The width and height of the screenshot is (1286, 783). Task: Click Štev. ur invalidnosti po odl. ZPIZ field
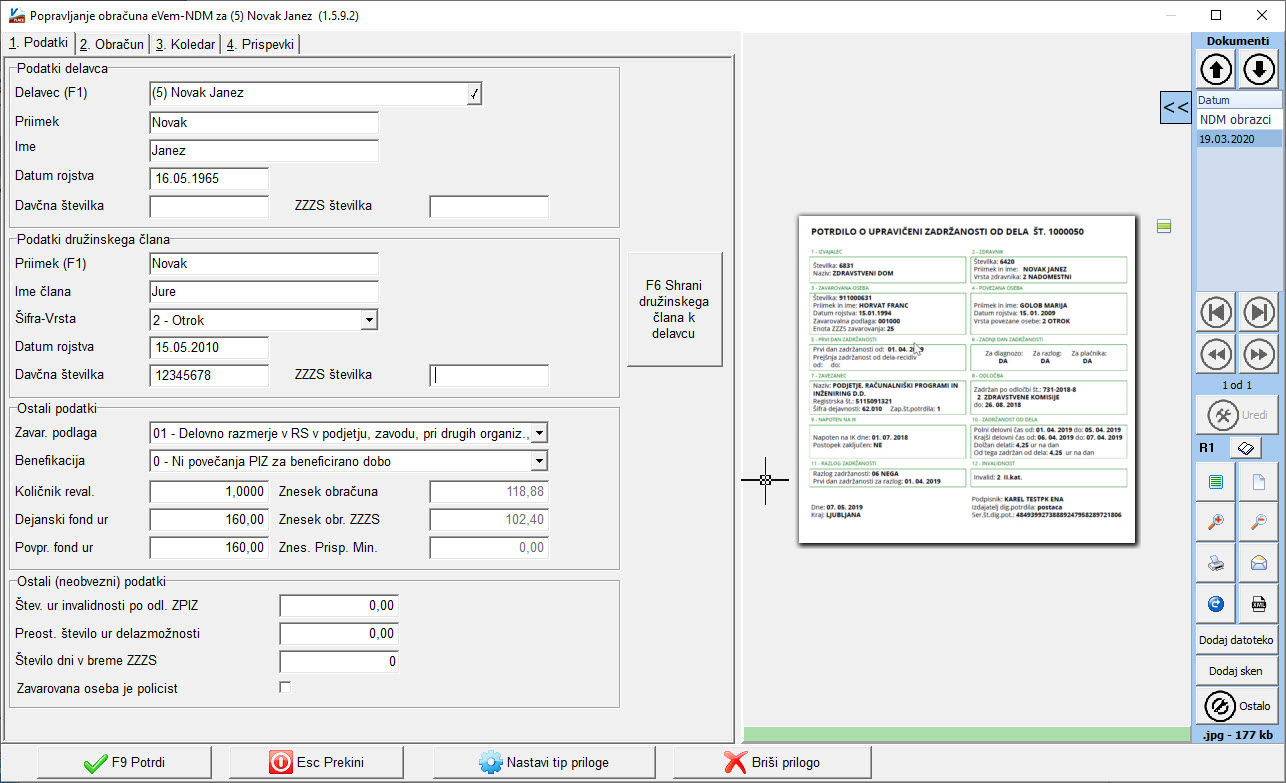[x=339, y=605]
